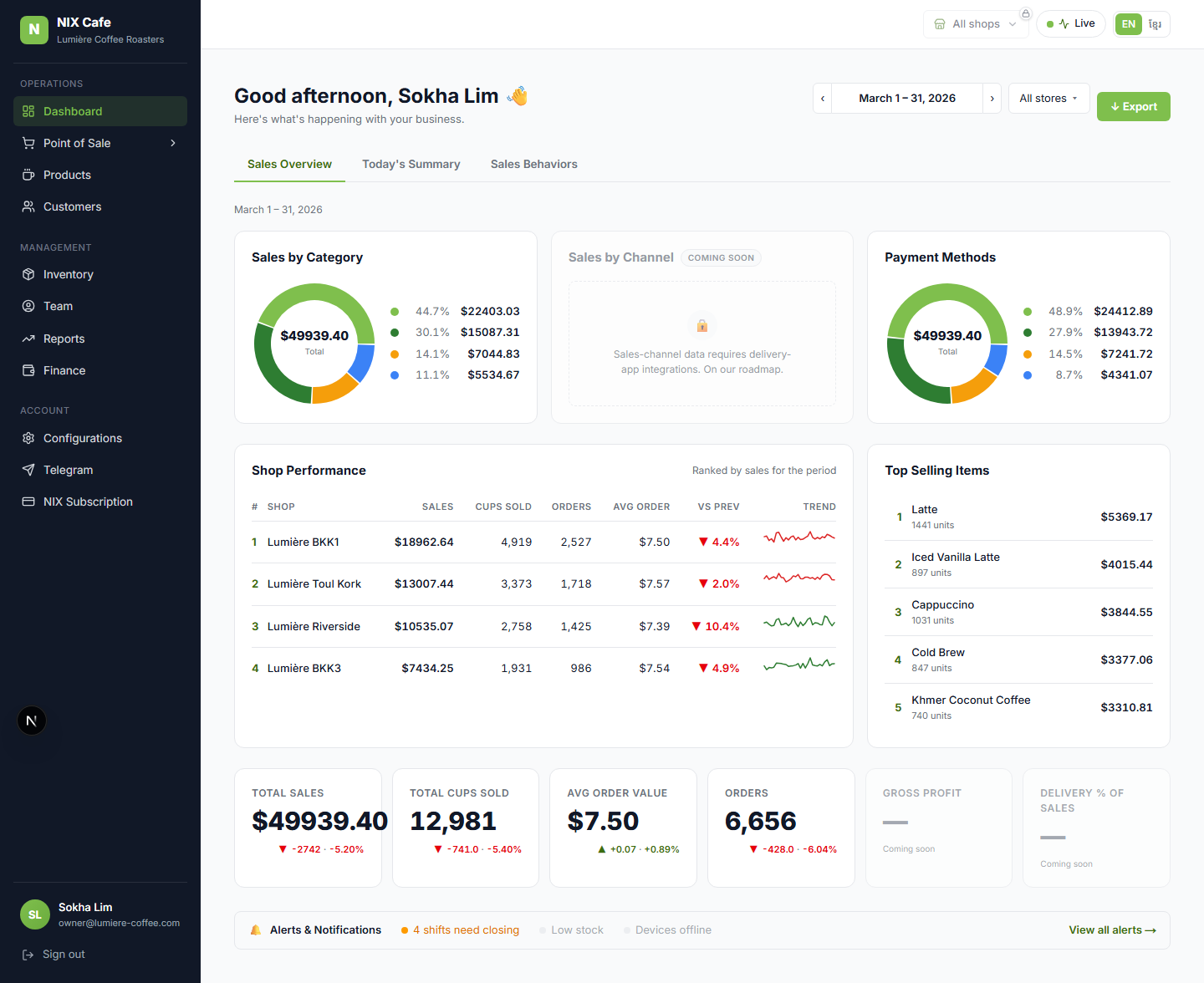This screenshot has height=983, width=1204.
Task: Click the Telegram paper plane icon
Action: (28, 470)
